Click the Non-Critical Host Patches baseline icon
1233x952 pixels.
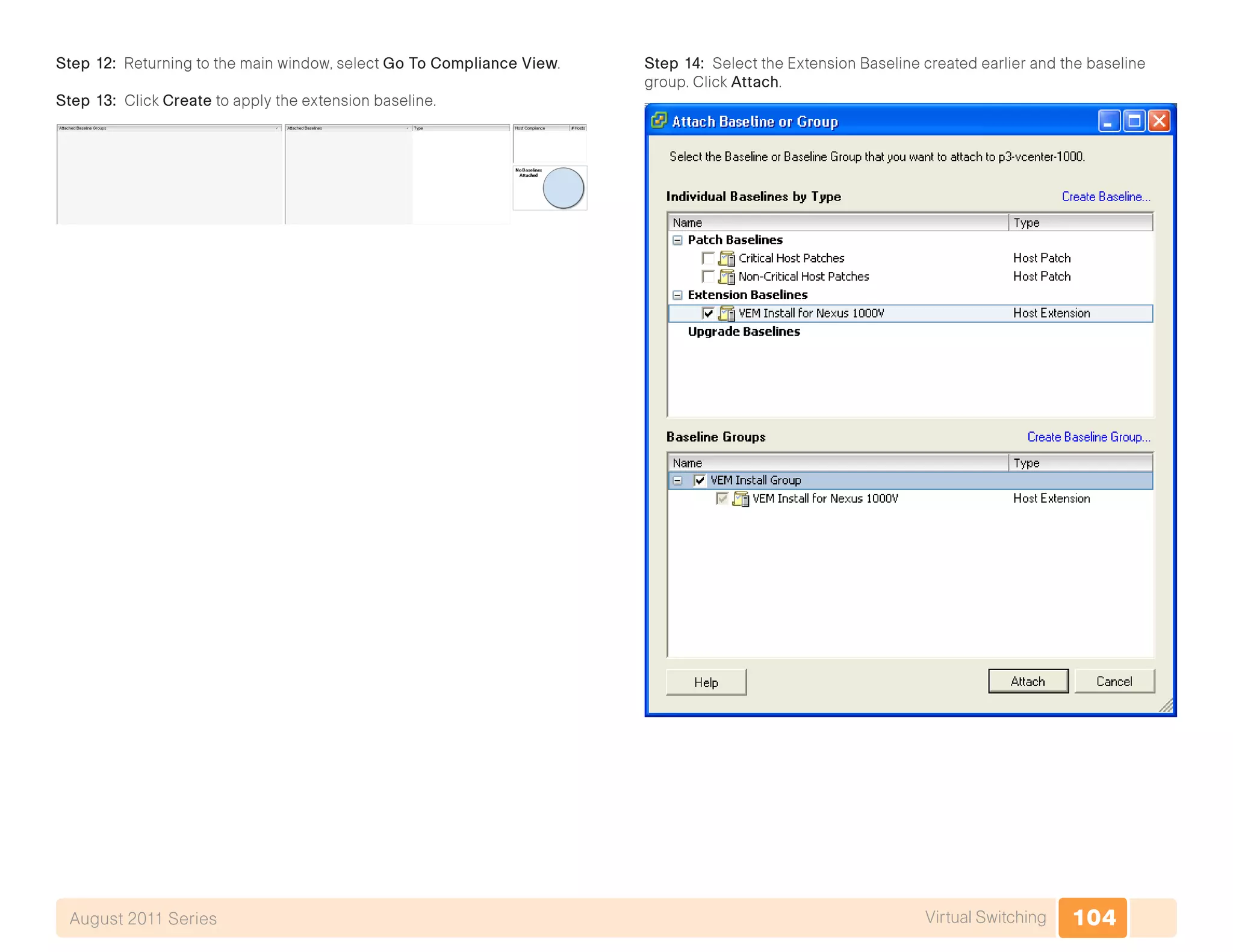(x=727, y=276)
